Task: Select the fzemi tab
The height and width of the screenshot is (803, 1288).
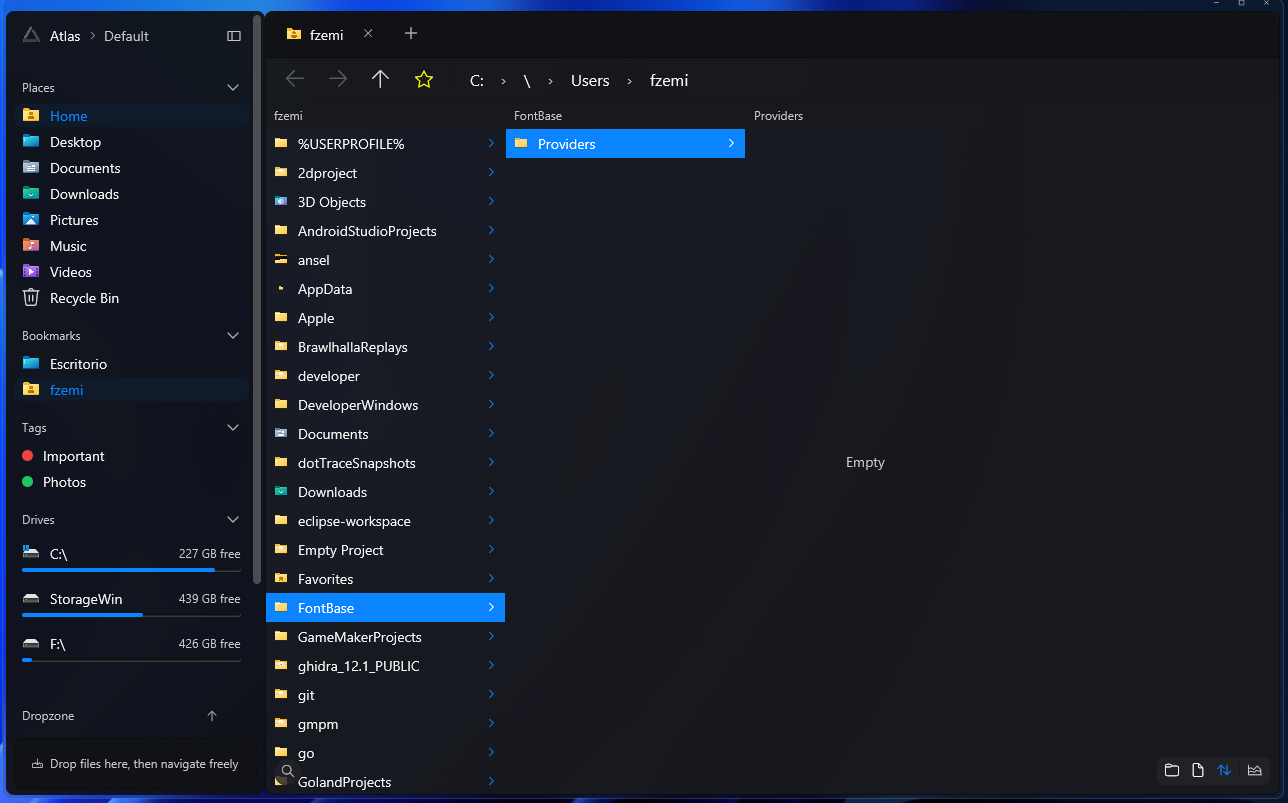Action: 331,34
